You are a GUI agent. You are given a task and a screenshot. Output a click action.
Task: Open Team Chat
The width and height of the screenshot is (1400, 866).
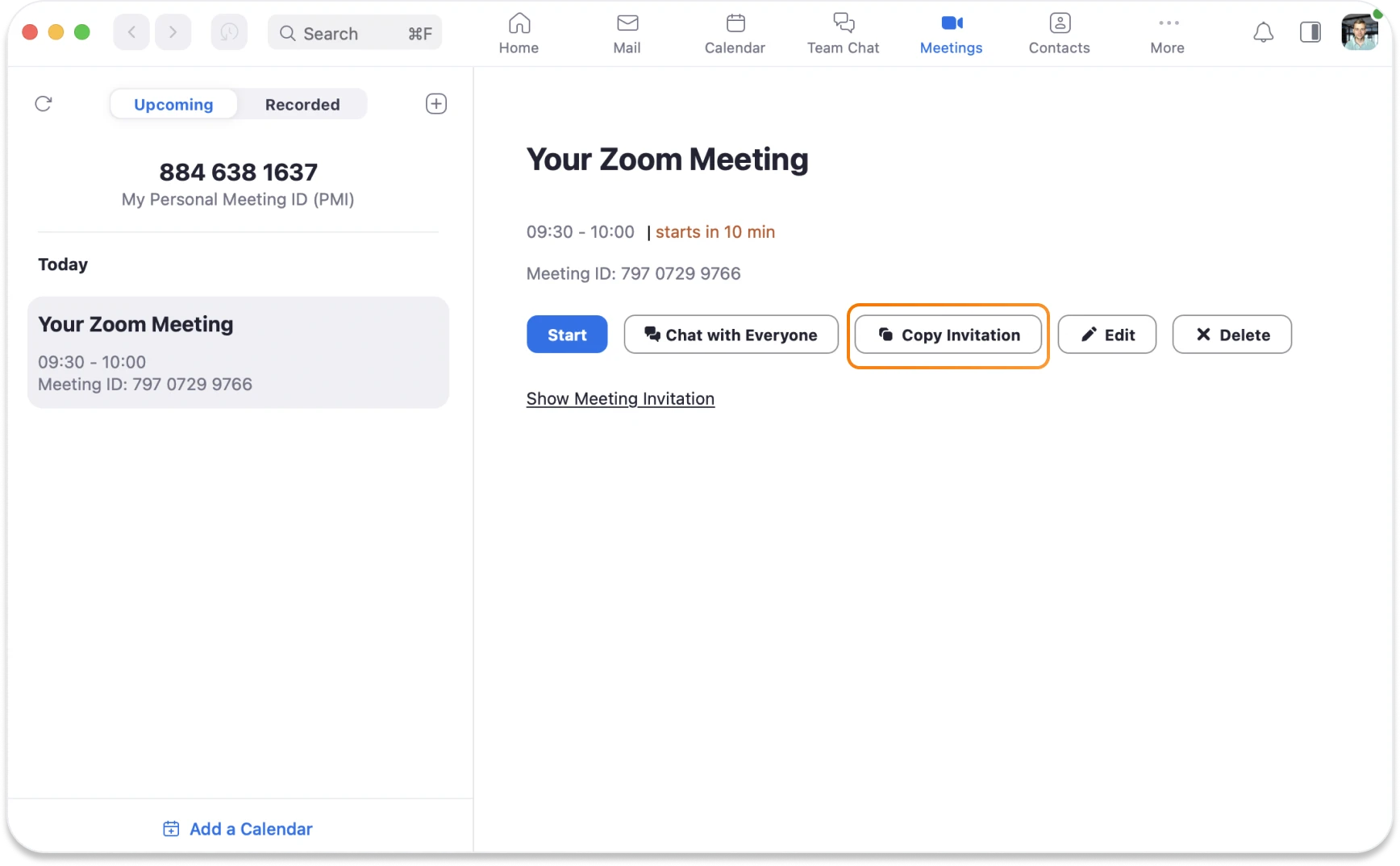843,32
